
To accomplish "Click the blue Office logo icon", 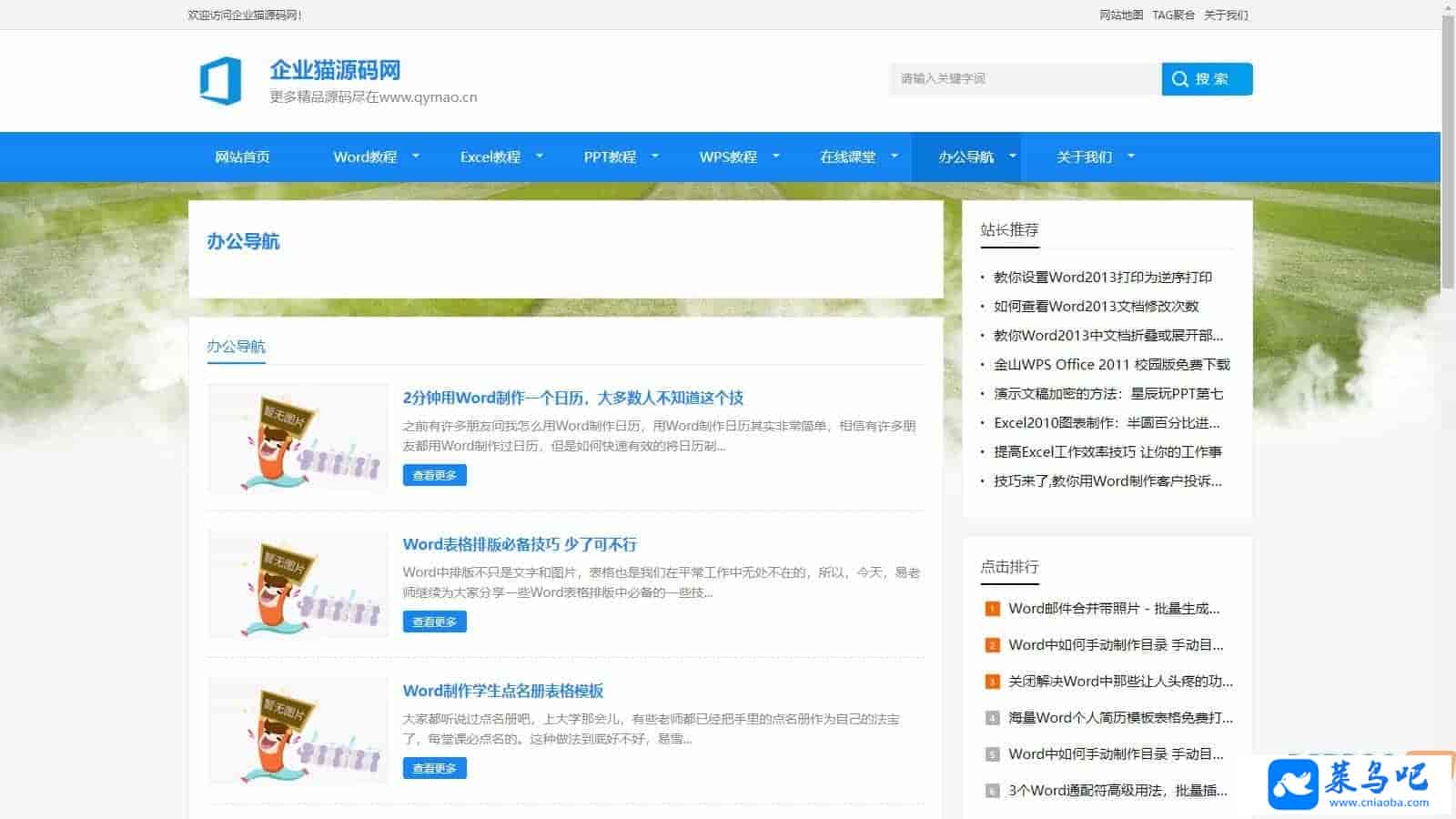I will point(221,80).
